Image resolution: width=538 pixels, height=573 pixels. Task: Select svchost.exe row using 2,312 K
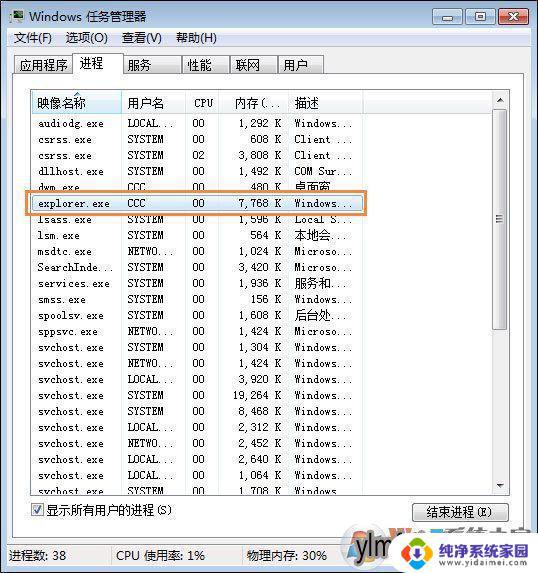point(197,428)
